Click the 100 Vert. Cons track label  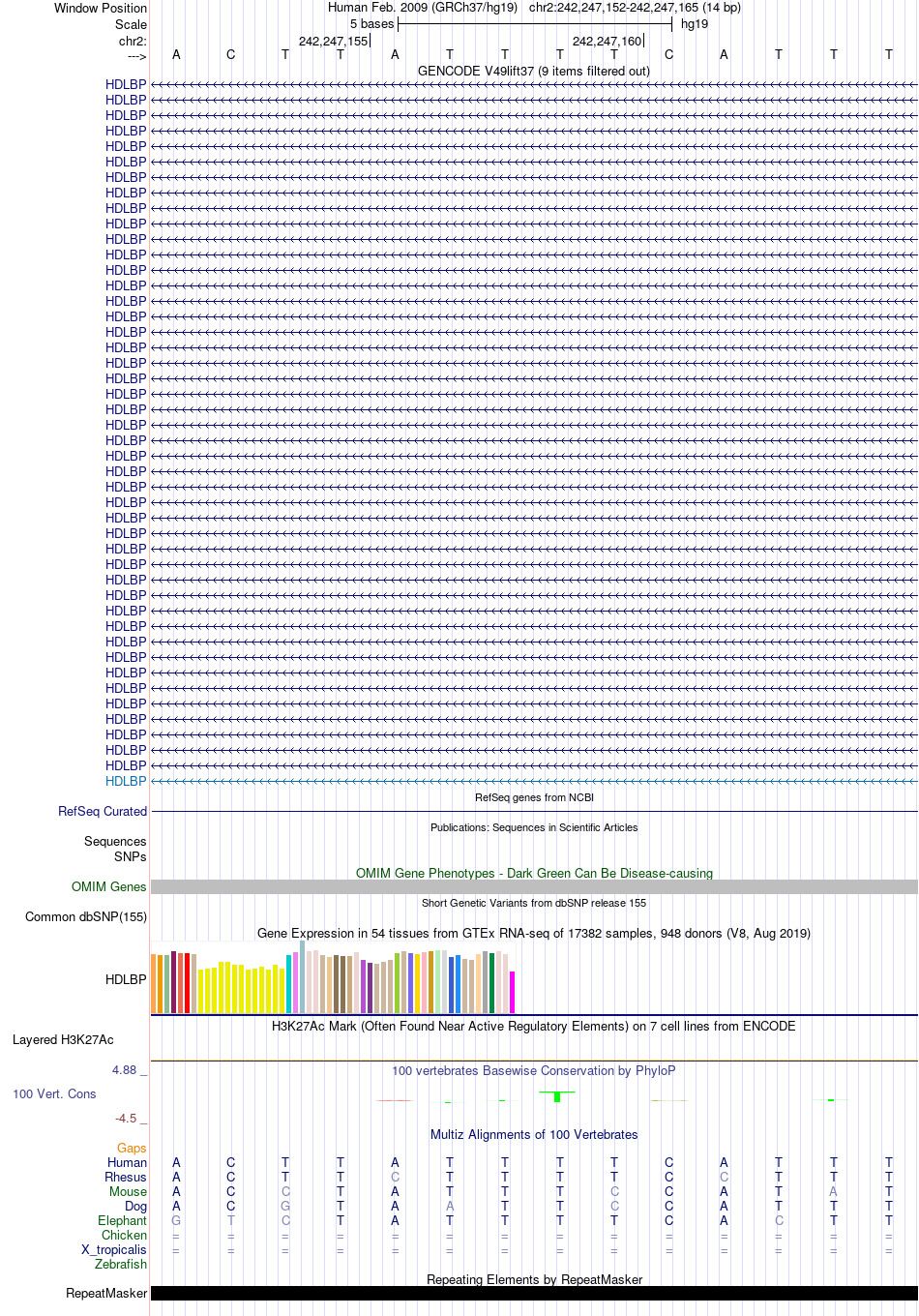[54, 1093]
